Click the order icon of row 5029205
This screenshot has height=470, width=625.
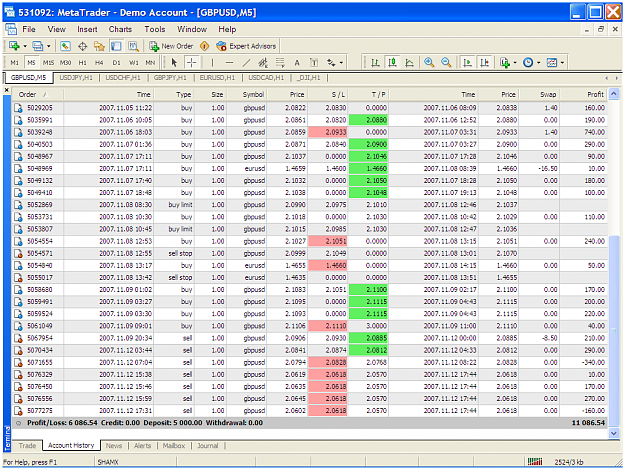(x=18, y=108)
